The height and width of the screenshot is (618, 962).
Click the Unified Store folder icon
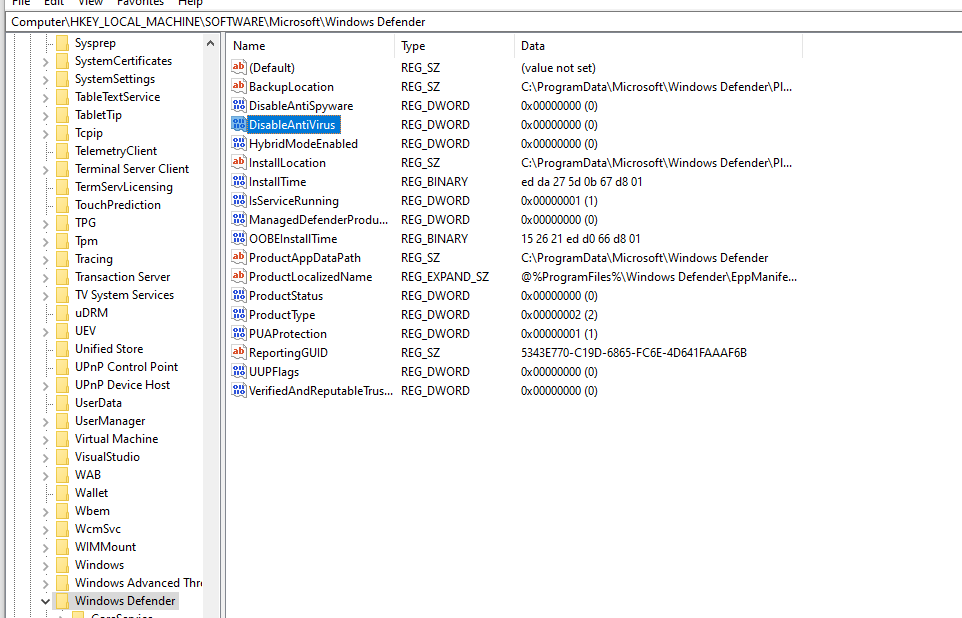pyautogui.click(x=62, y=349)
